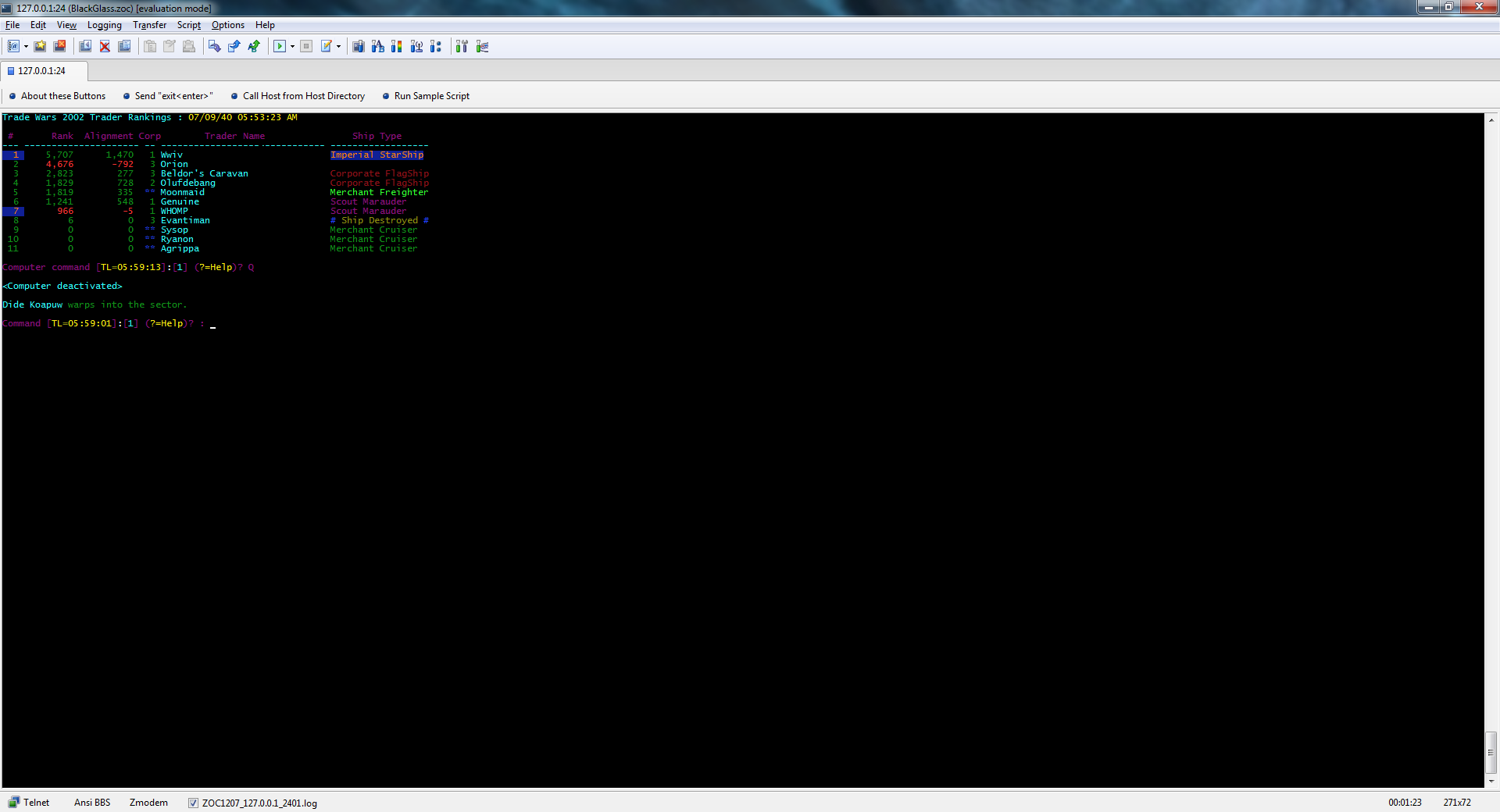The height and width of the screenshot is (812, 1500).
Task: Click the red X disconnect icon
Action: [x=105, y=47]
